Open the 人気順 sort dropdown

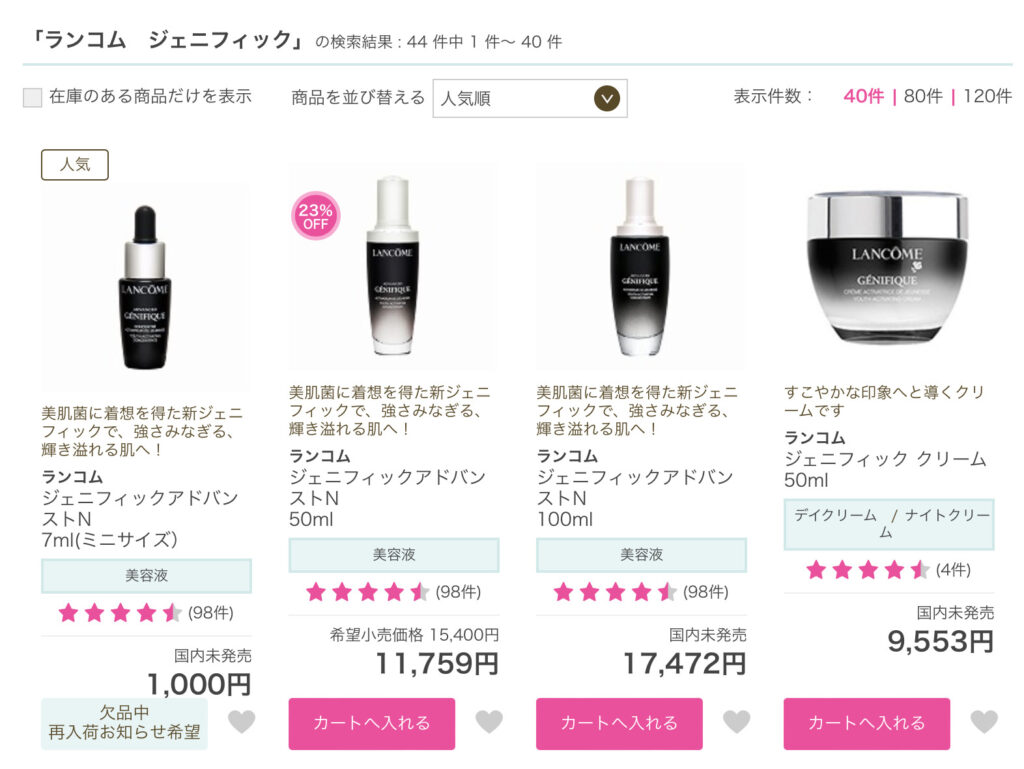530,99
